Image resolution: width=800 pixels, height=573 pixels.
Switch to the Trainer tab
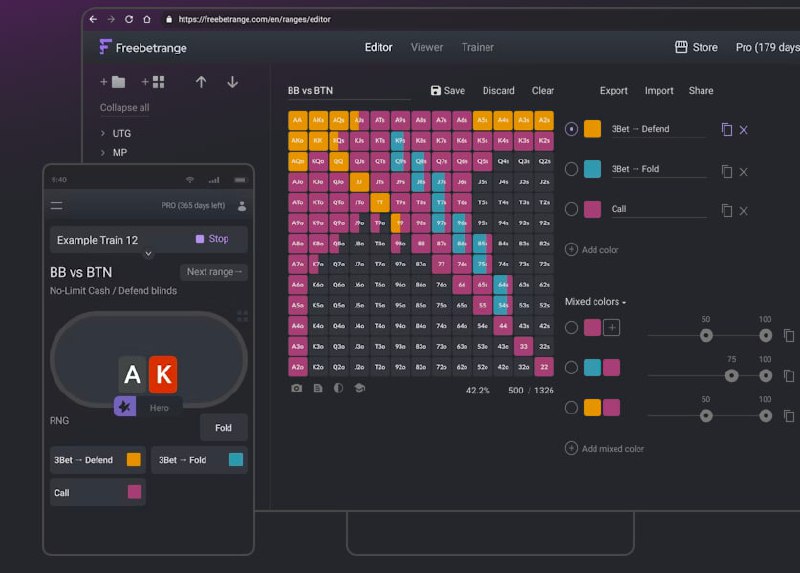pos(477,47)
